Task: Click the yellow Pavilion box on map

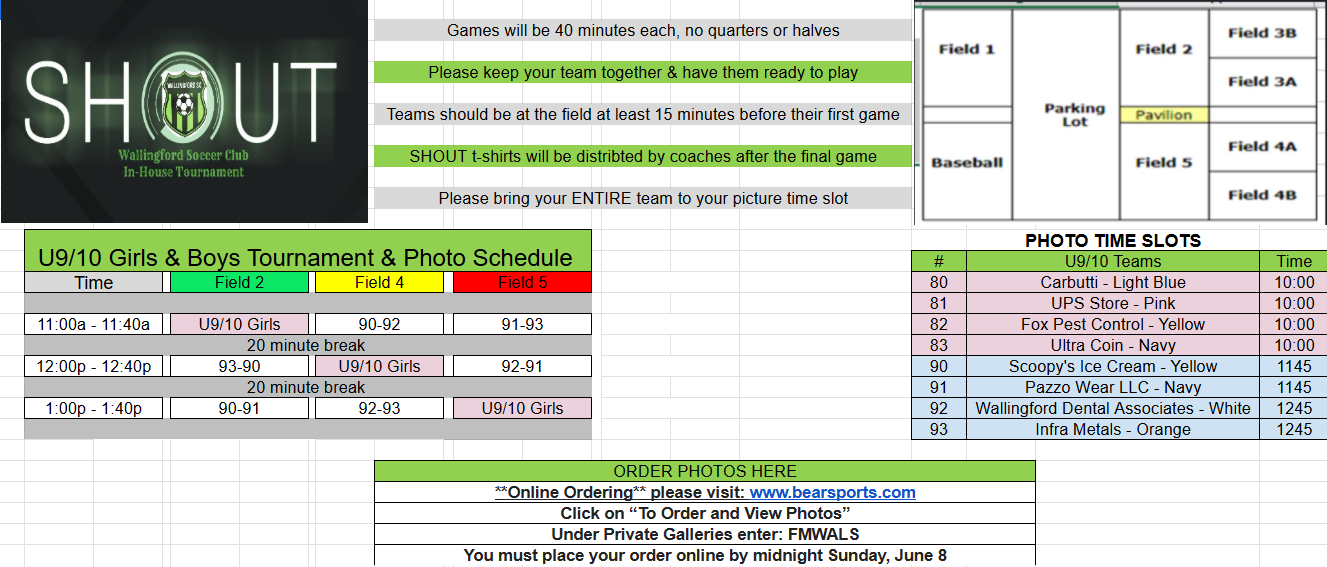Action: (x=1164, y=115)
